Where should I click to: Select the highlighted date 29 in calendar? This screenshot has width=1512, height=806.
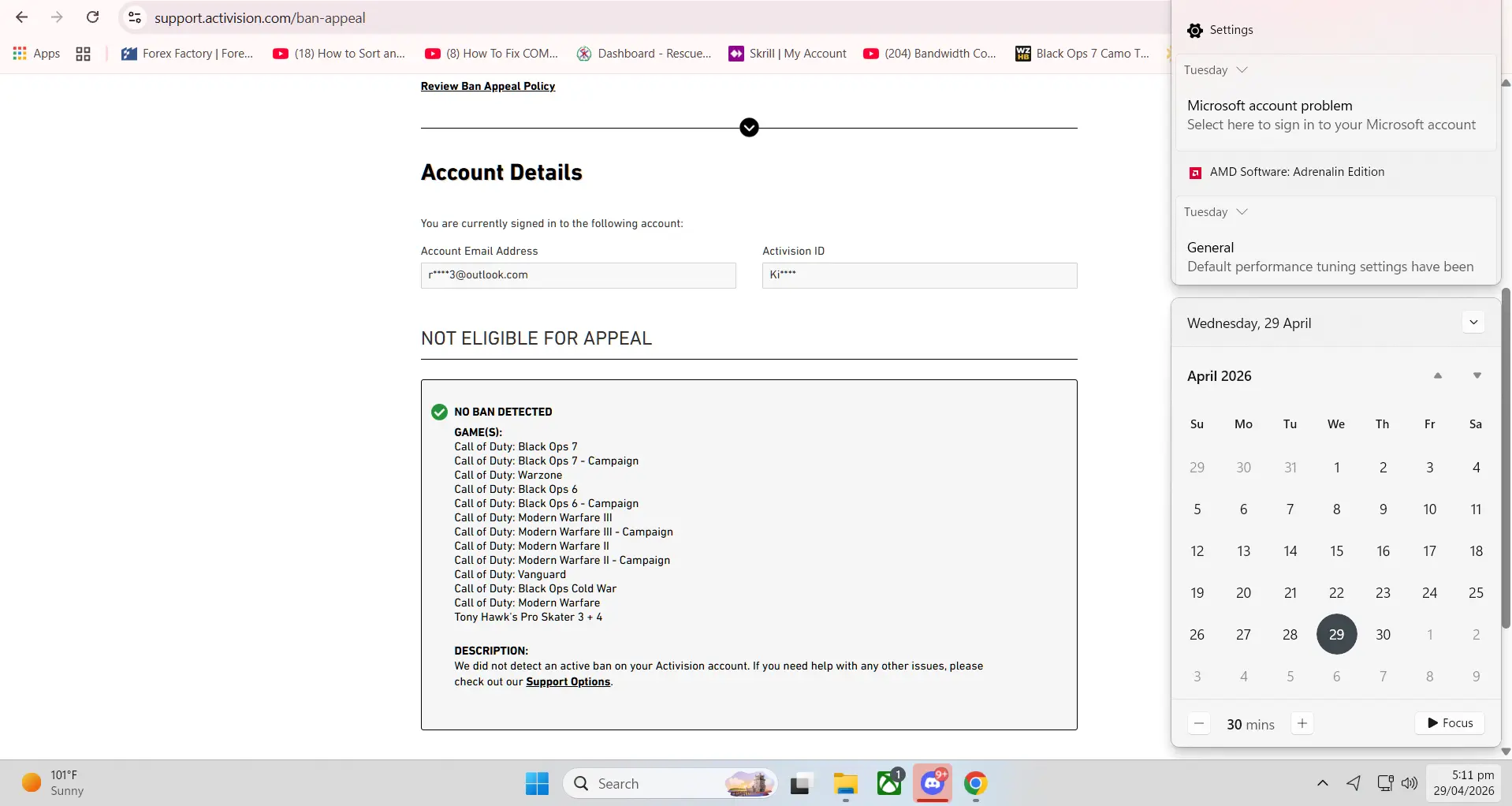point(1337,634)
